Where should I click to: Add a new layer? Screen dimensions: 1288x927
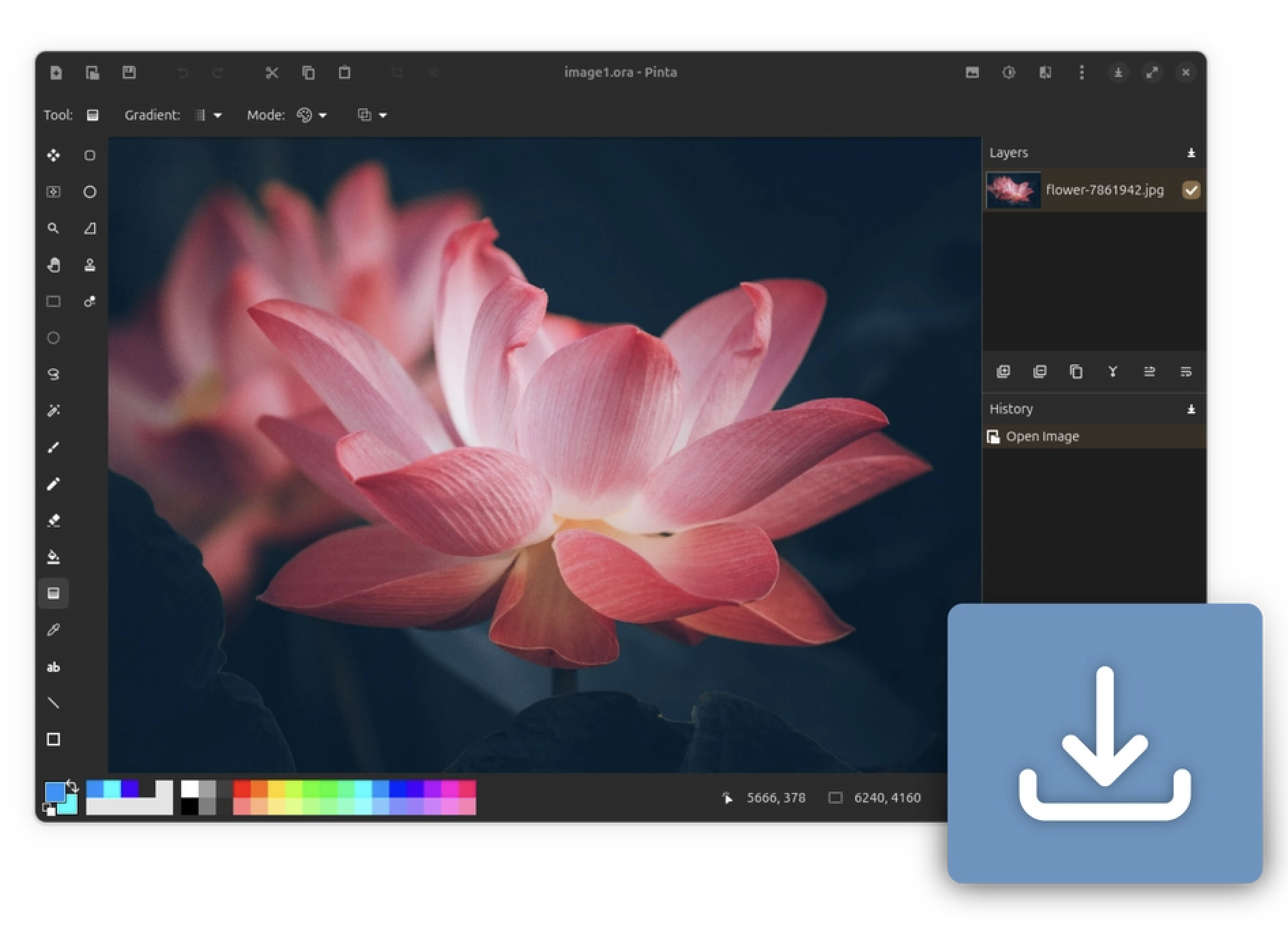pos(1003,372)
